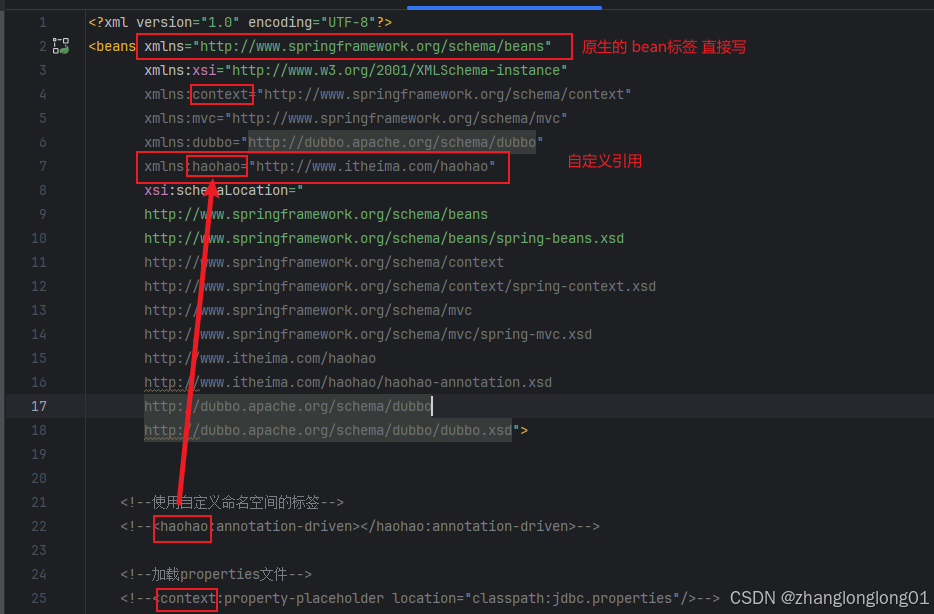Click the xsi:schemaLocation attribute on line 8
The height and width of the screenshot is (614, 934).
(x=223, y=191)
